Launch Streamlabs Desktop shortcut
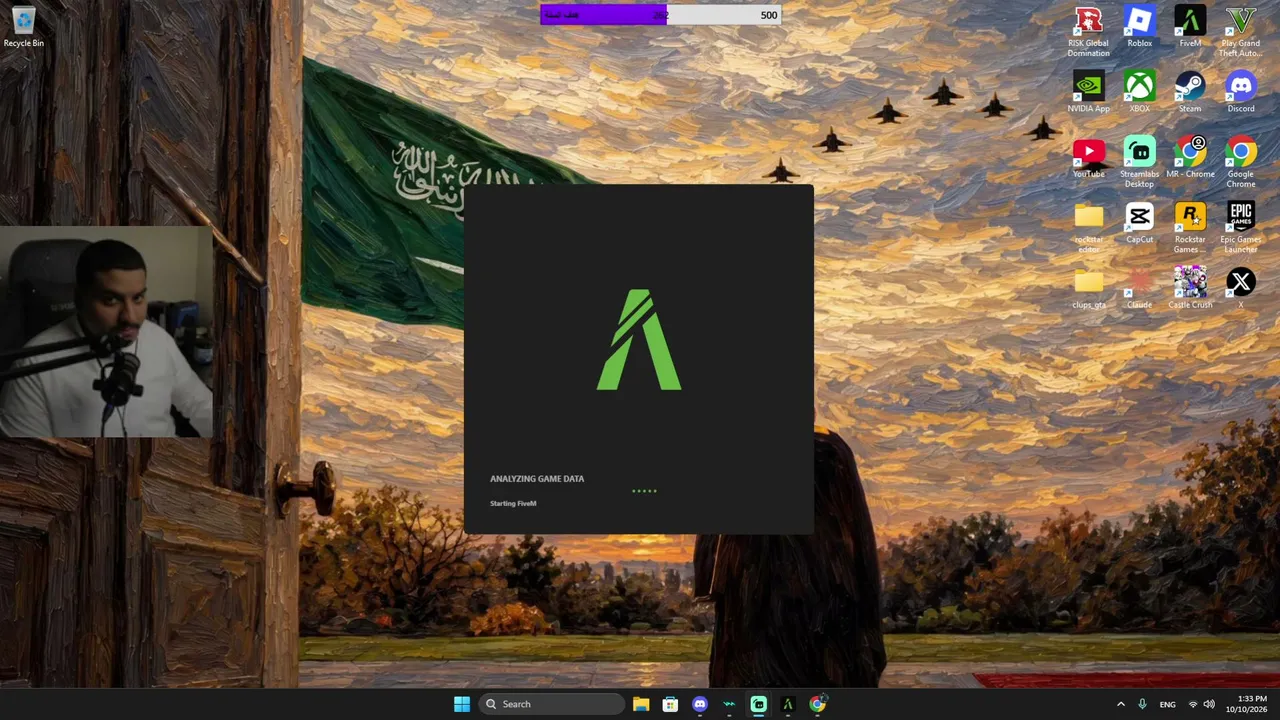The image size is (1280, 720). click(1139, 162)
